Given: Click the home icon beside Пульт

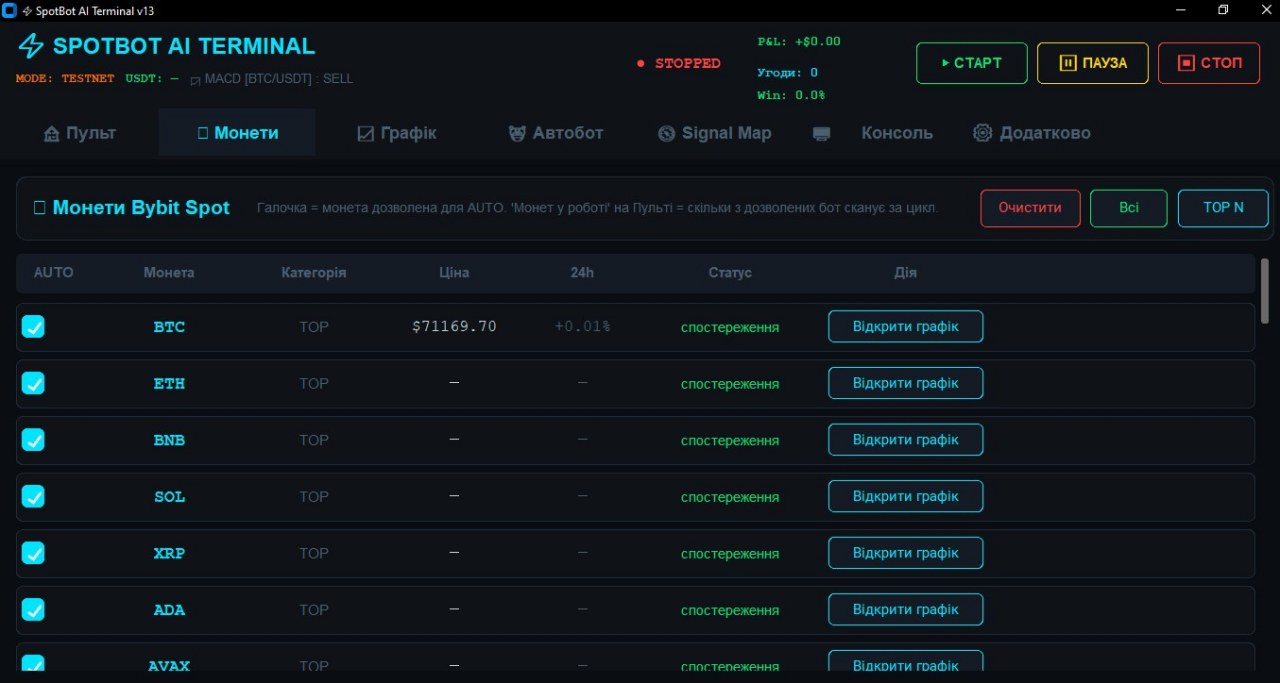Looking at the screenshot, I should pyautogui.click(x=51, y=133).
